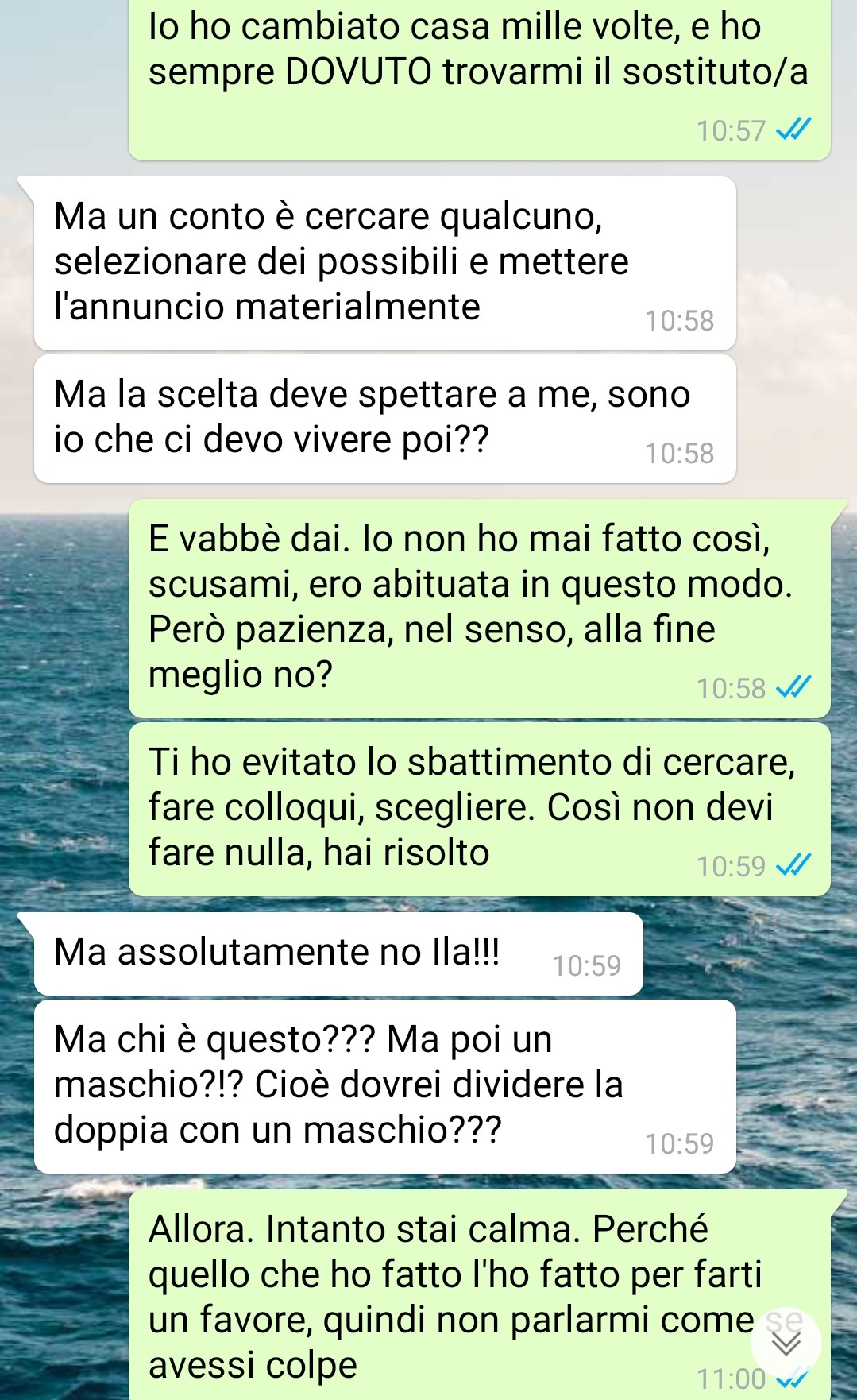Select message 'Ma chi è questo???'

click(385, 1086)
